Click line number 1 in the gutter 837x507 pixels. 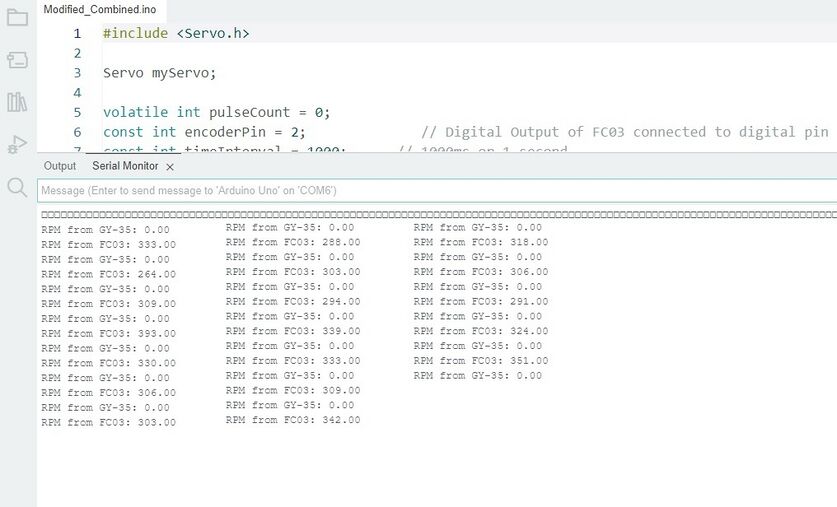(77, 33)
